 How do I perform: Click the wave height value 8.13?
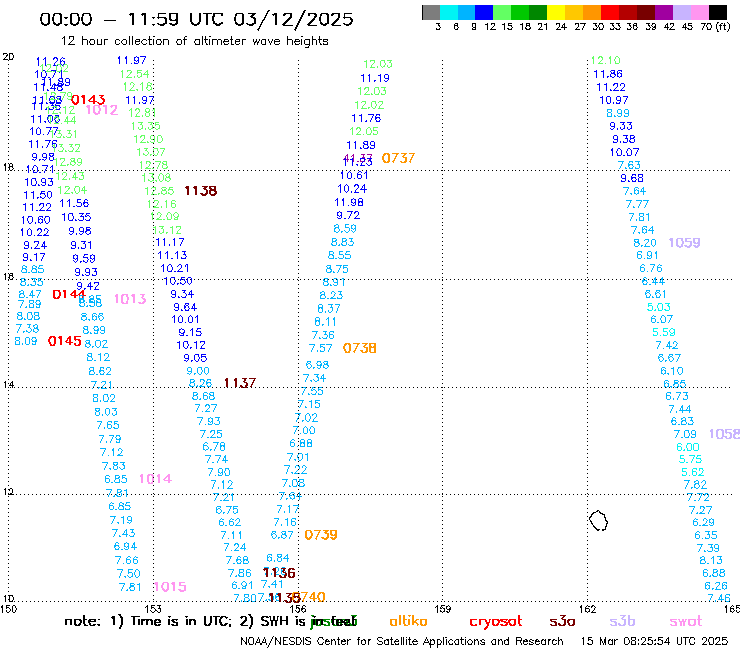(711, 560)
